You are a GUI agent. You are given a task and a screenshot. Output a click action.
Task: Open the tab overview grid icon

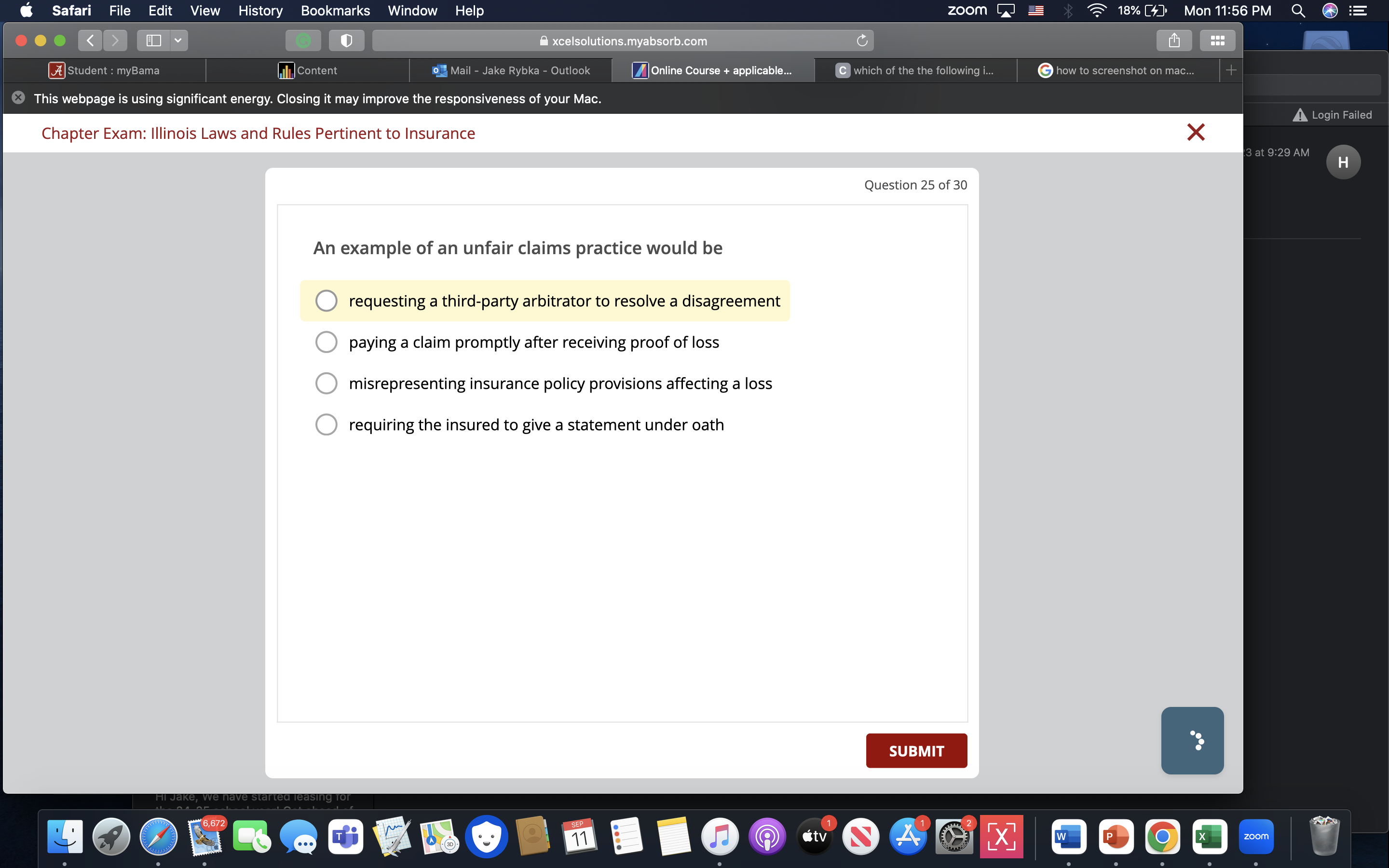(x=1217, y=40)
